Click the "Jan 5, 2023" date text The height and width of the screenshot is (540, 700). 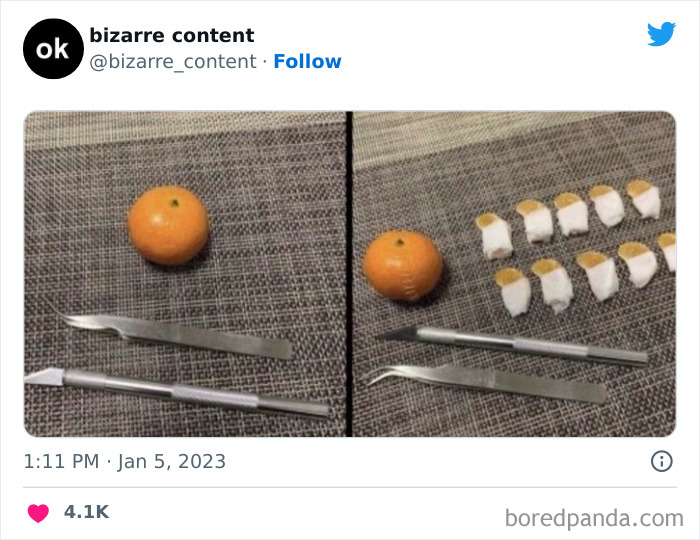point(171,461)
